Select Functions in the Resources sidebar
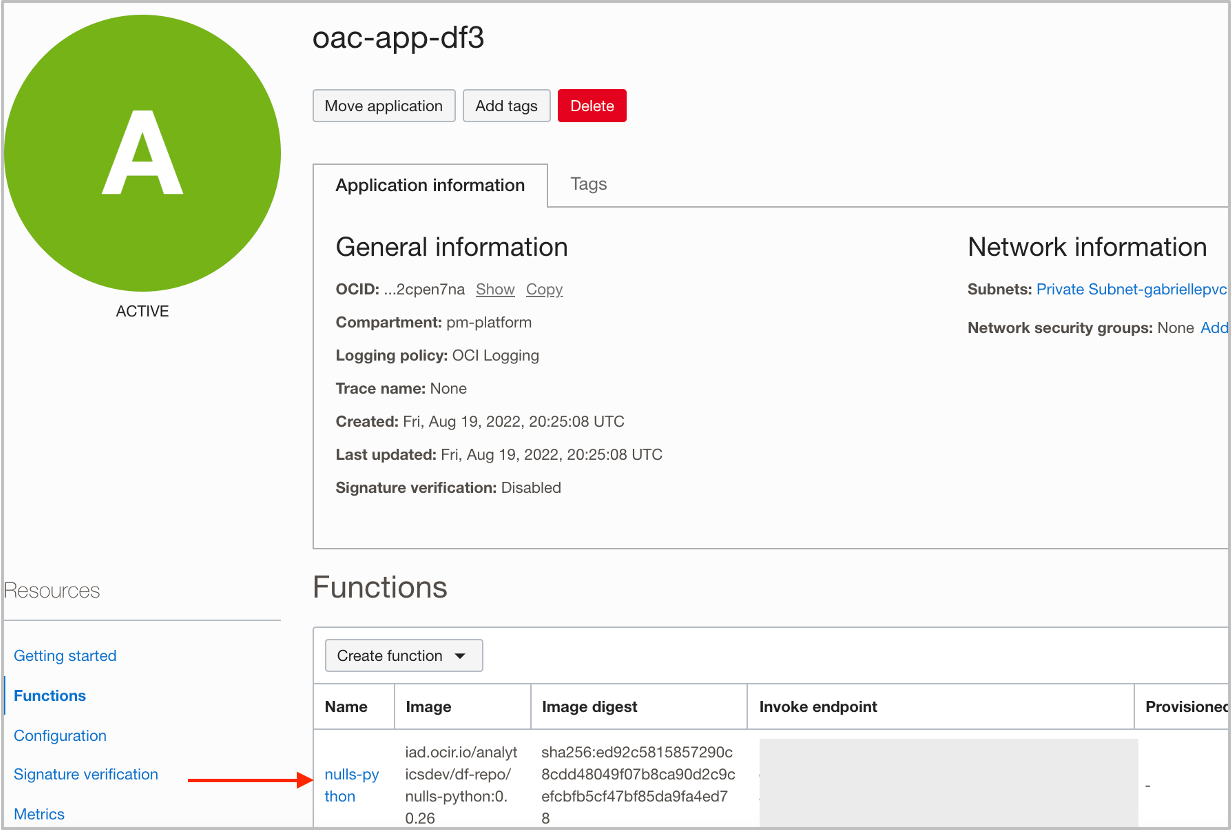This screenshot has height=830, width=1232. coord(49,695)
